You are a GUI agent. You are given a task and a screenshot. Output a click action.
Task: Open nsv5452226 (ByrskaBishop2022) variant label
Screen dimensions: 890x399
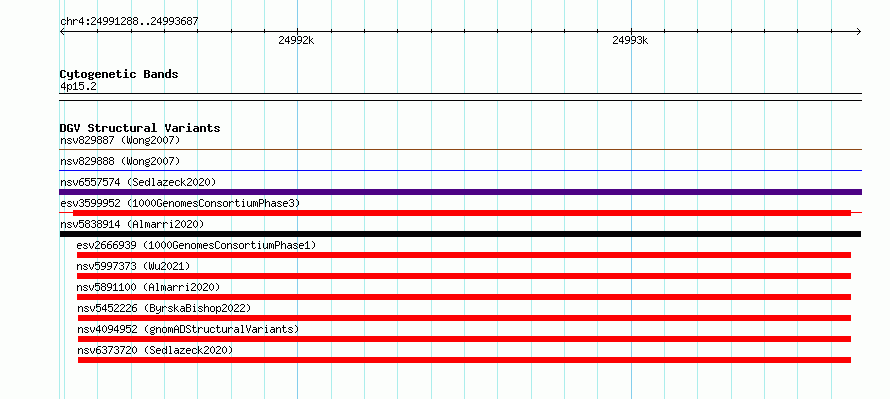(164, 308)
